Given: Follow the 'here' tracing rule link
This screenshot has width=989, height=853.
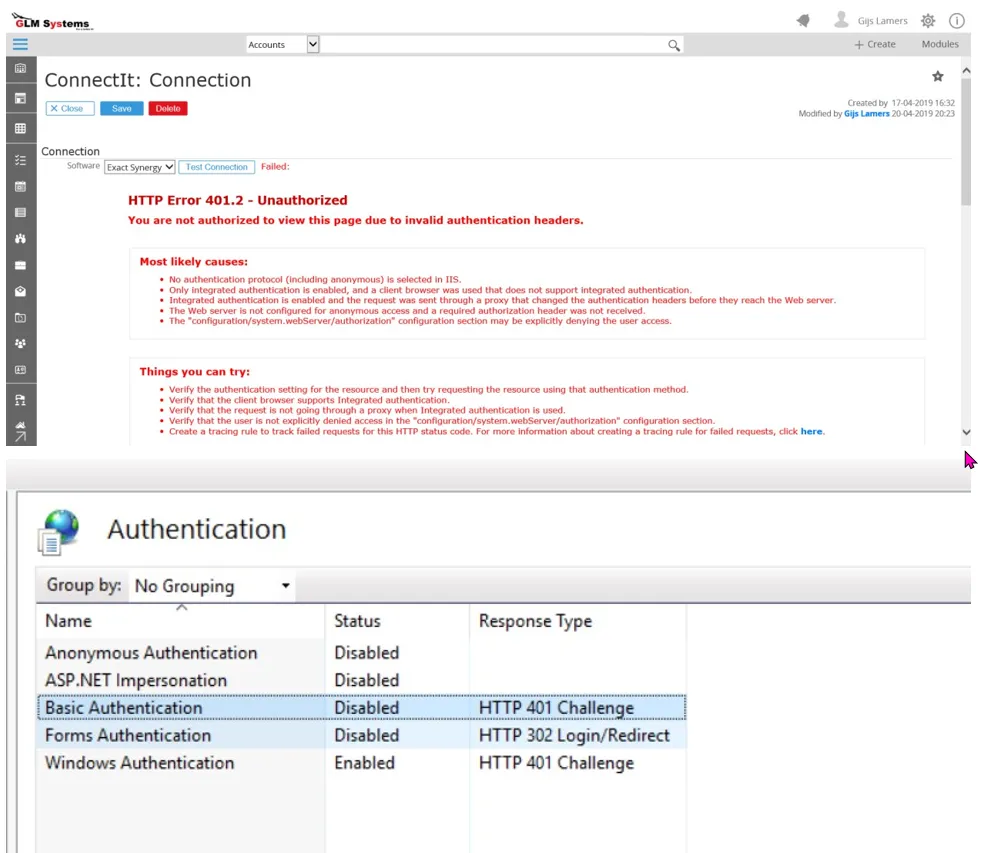Looking at the screenshot, I should [x=811, y=431].
